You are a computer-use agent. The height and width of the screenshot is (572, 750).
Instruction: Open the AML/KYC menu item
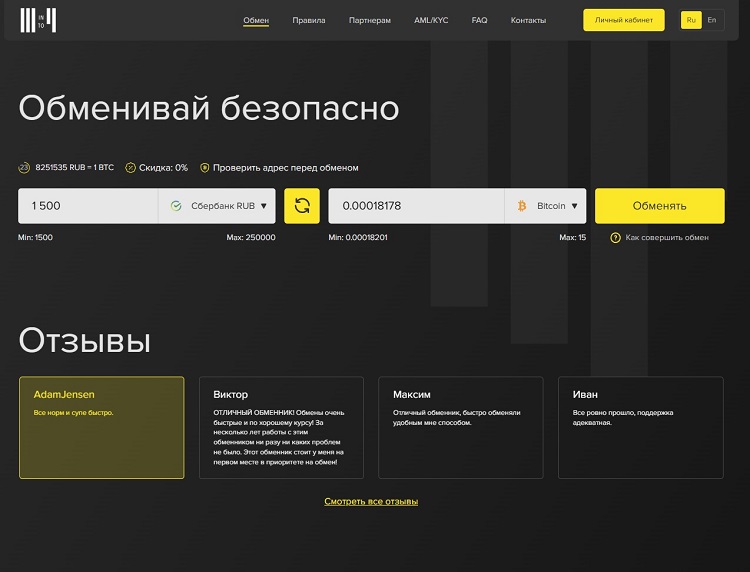click(431, 20)
